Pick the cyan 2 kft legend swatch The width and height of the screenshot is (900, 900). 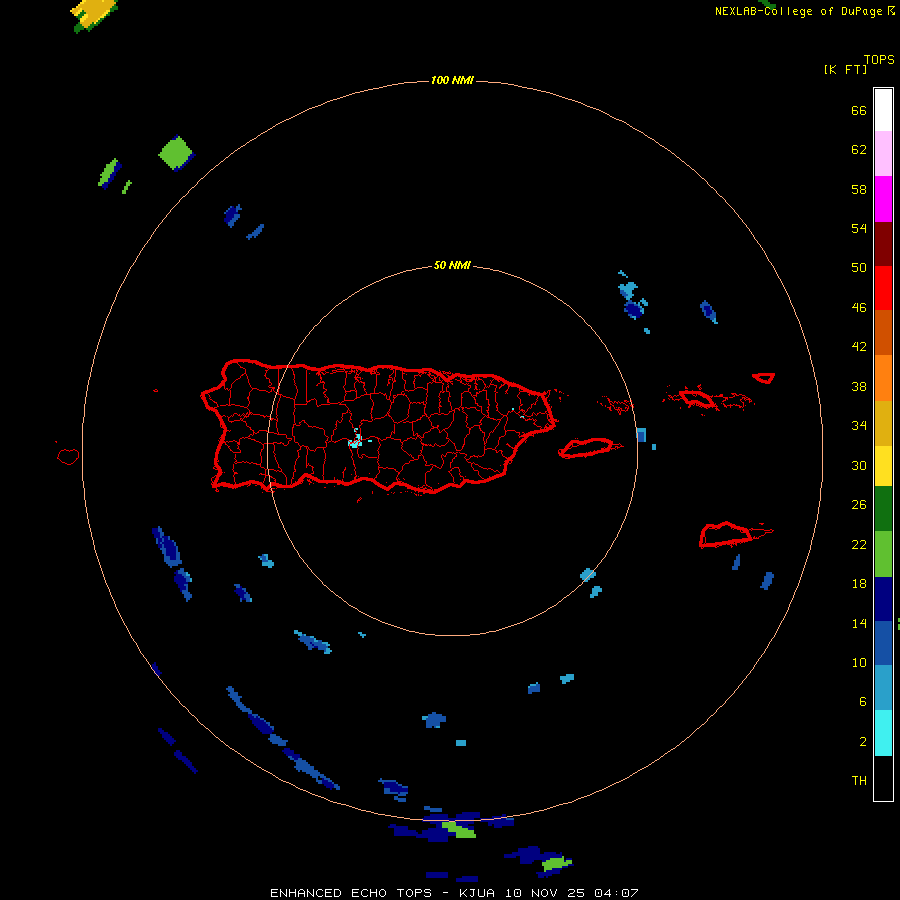pos(883,733)
